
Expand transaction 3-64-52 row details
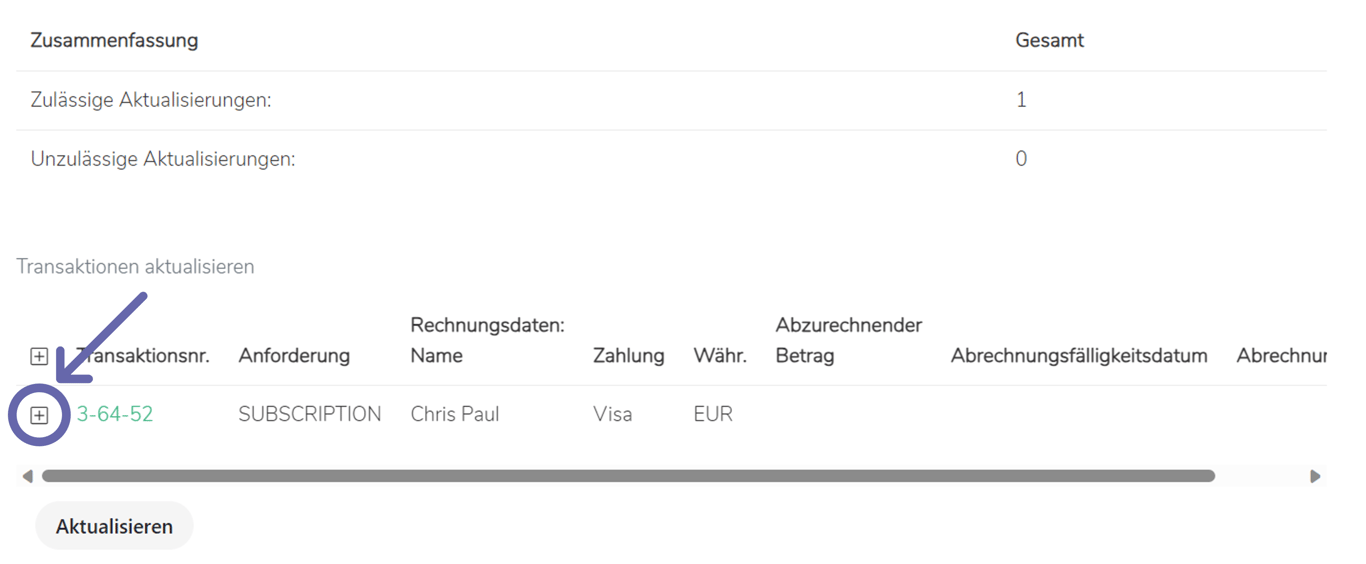pos(39,415)
